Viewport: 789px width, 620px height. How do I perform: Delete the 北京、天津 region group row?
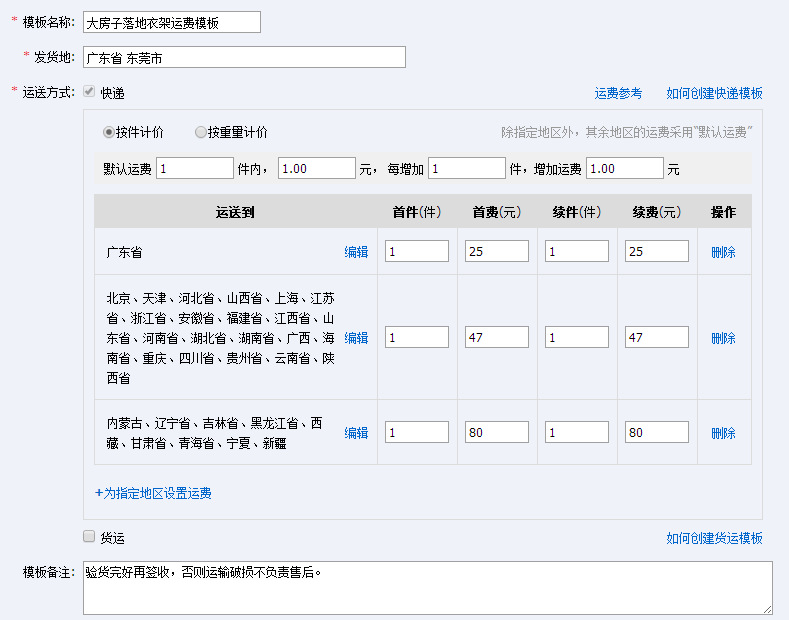coord(723,338)
